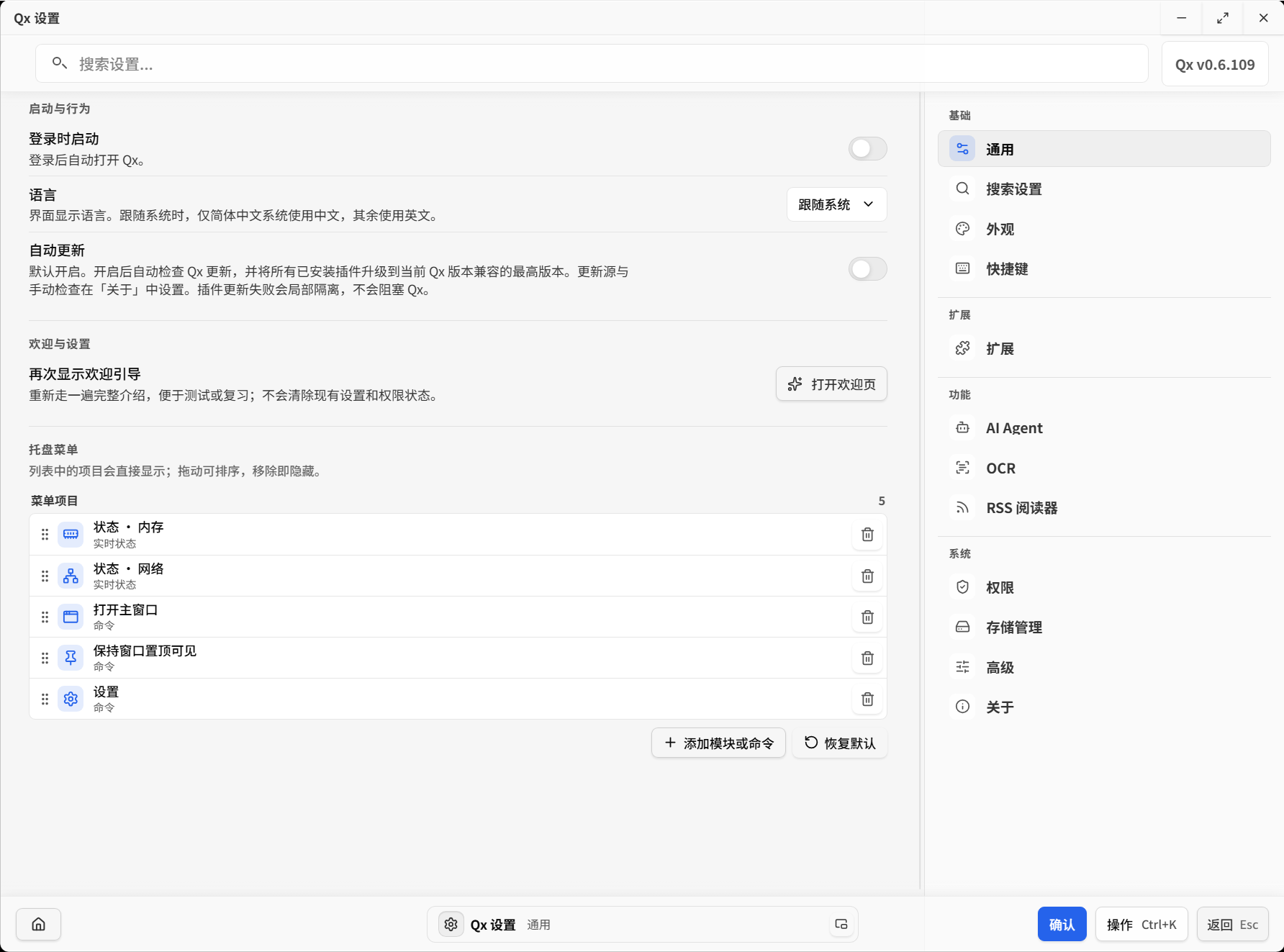Grab drag handle of 状态 · 内存 row
The width and height of the screenshot is (1284, 952).
45,535
